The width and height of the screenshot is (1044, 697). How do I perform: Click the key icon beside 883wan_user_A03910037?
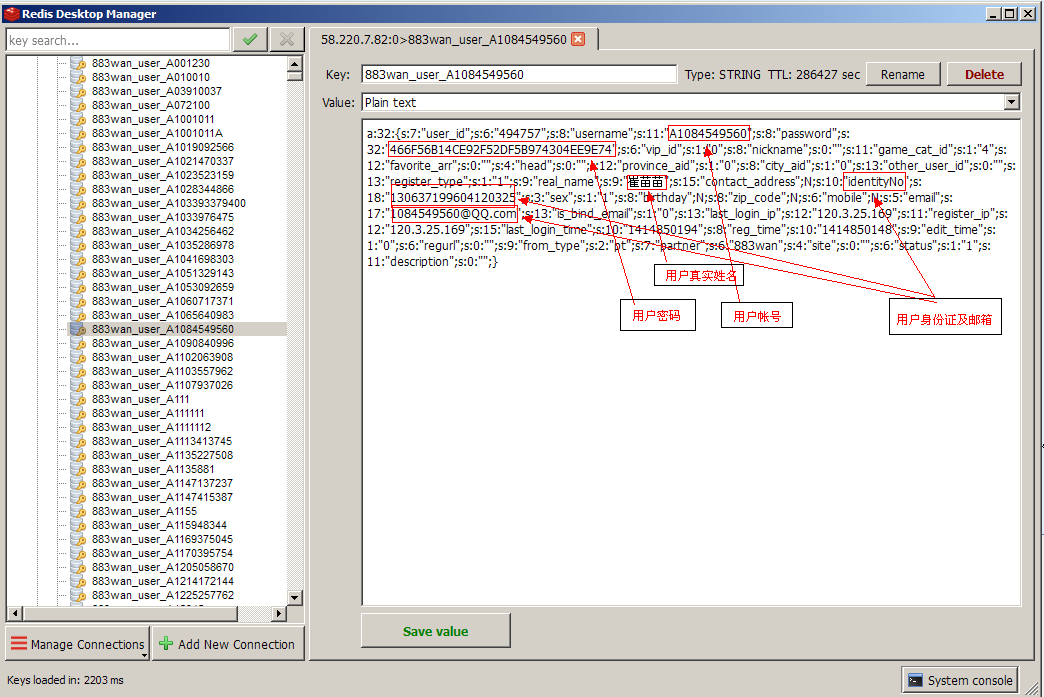pyautogui.click(x=79, y=91)
